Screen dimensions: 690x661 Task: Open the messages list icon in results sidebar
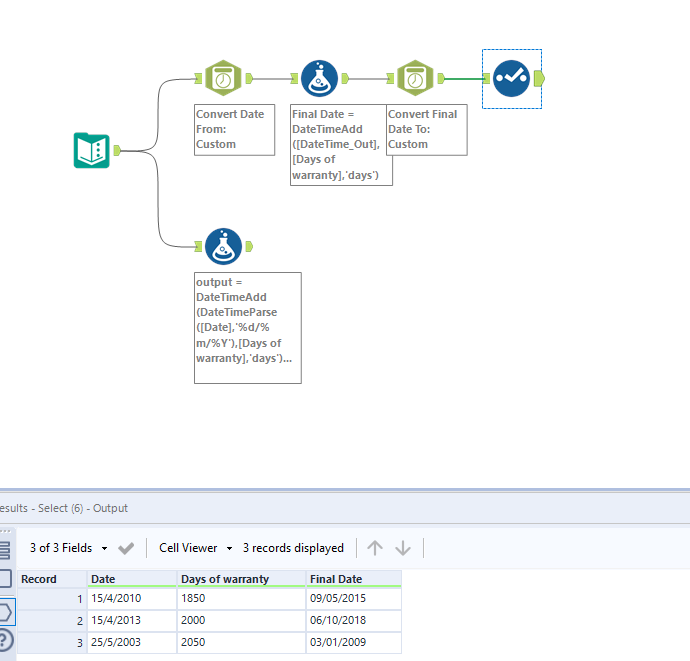tap(5, 550)
